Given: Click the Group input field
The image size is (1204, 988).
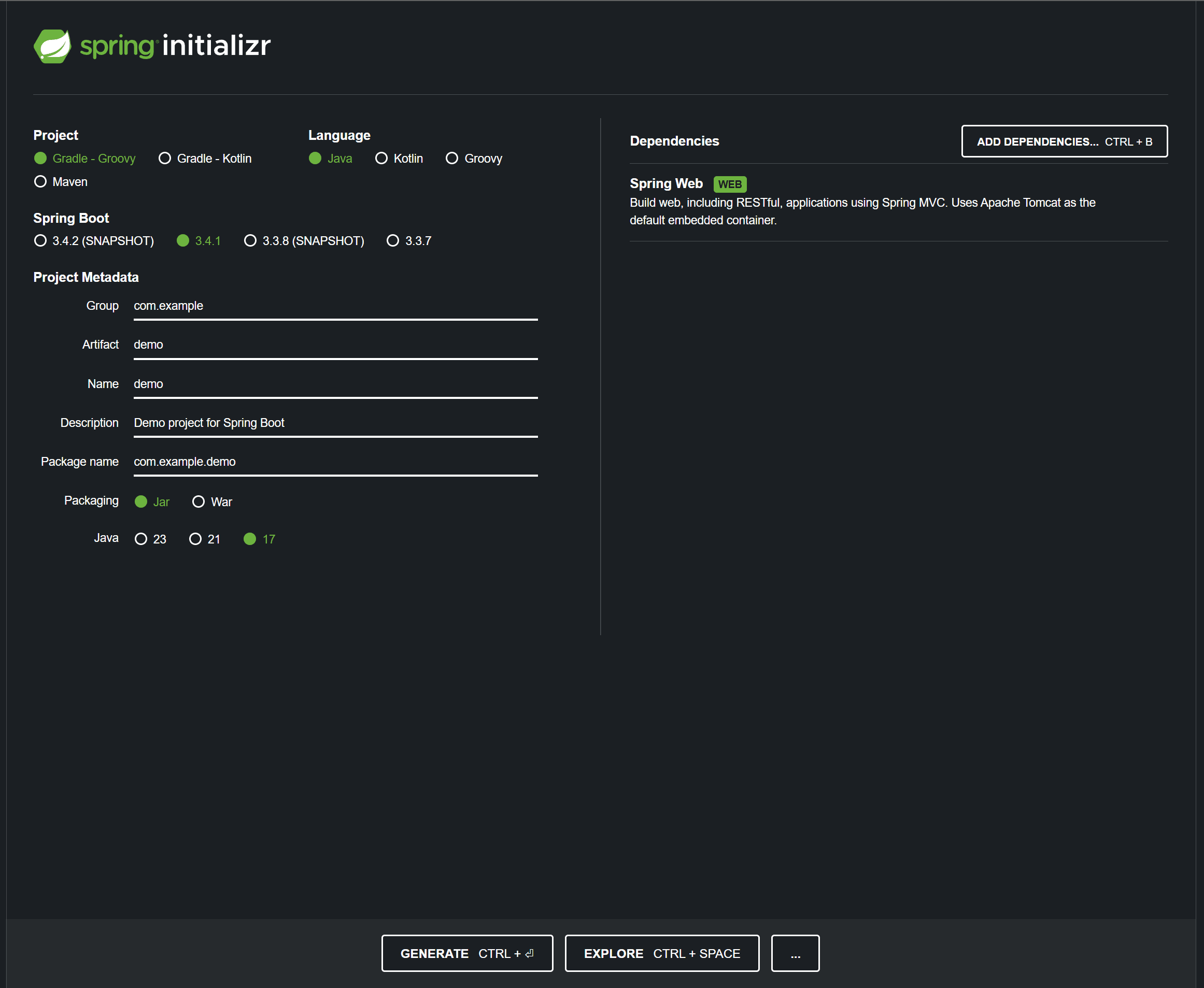Looking at the screenshot, I should [335, 306].
